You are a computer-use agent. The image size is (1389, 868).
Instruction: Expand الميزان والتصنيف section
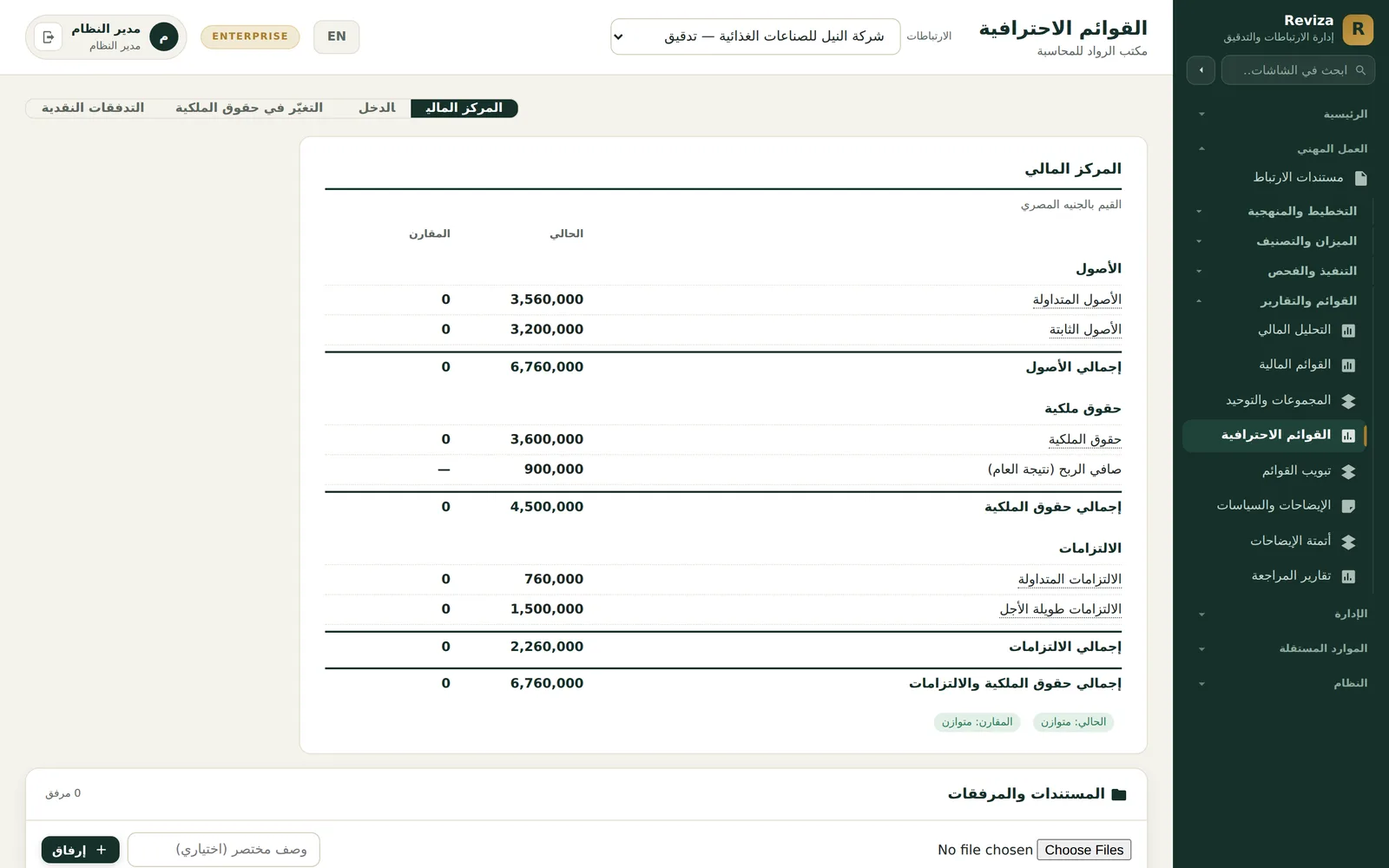tap(1276, 241)
